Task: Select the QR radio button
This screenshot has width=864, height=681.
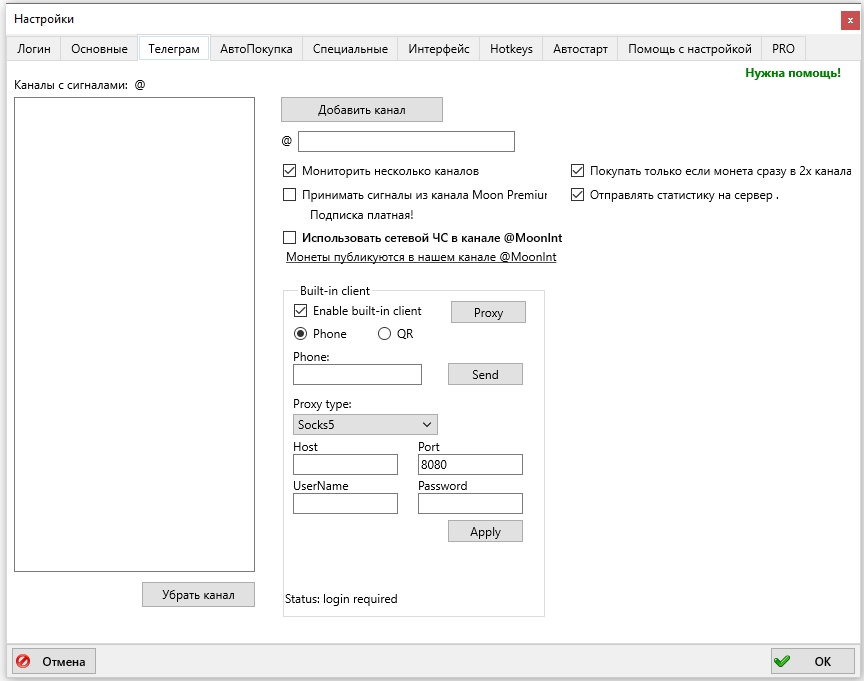Action: point(384,334)
